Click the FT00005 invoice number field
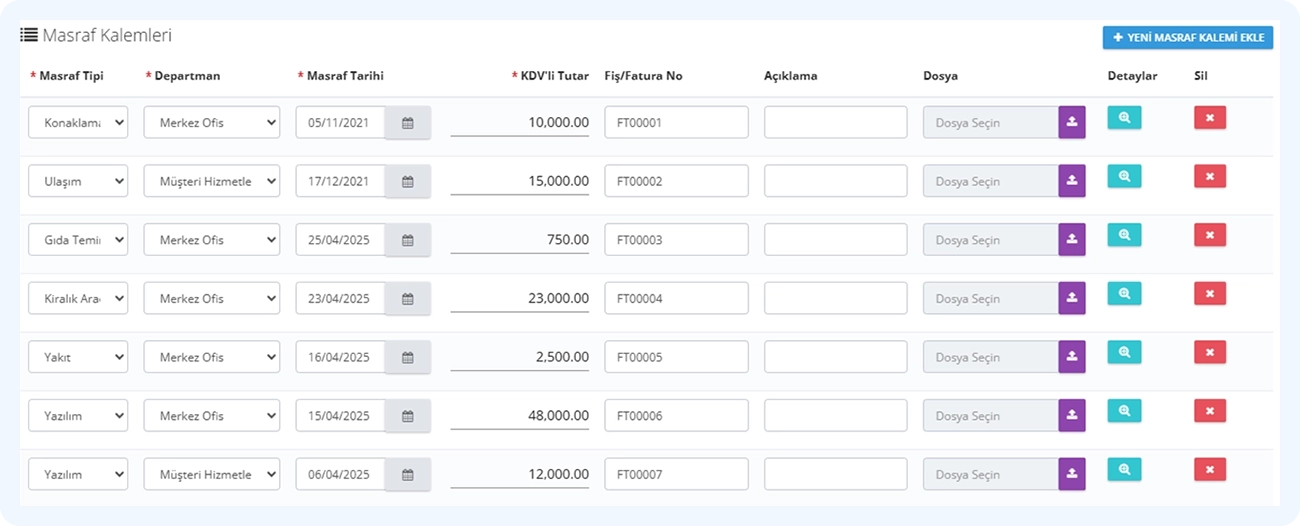 676,357
